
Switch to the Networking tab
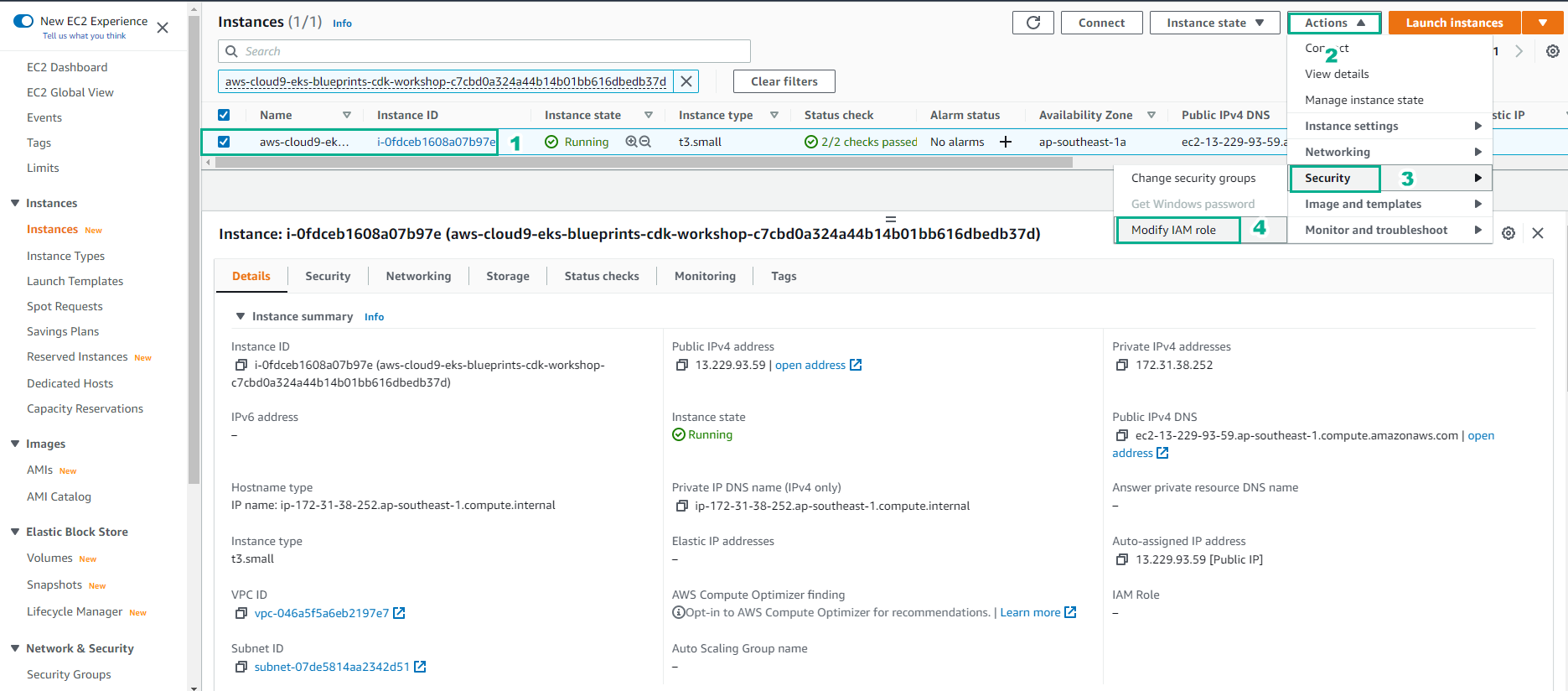[418, 276]
